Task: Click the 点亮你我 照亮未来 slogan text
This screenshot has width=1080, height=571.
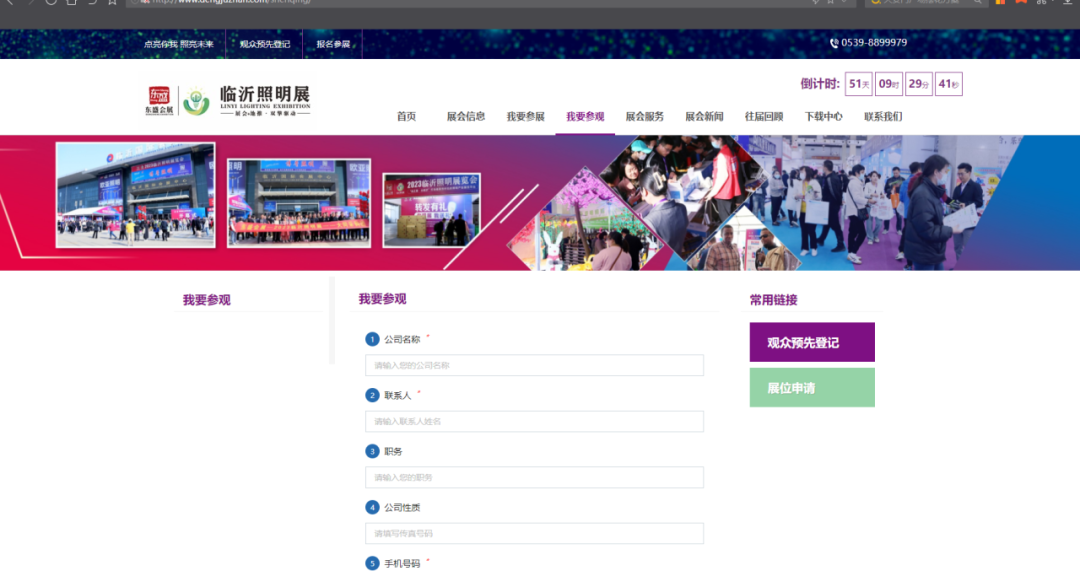Action: pos(178,44)
